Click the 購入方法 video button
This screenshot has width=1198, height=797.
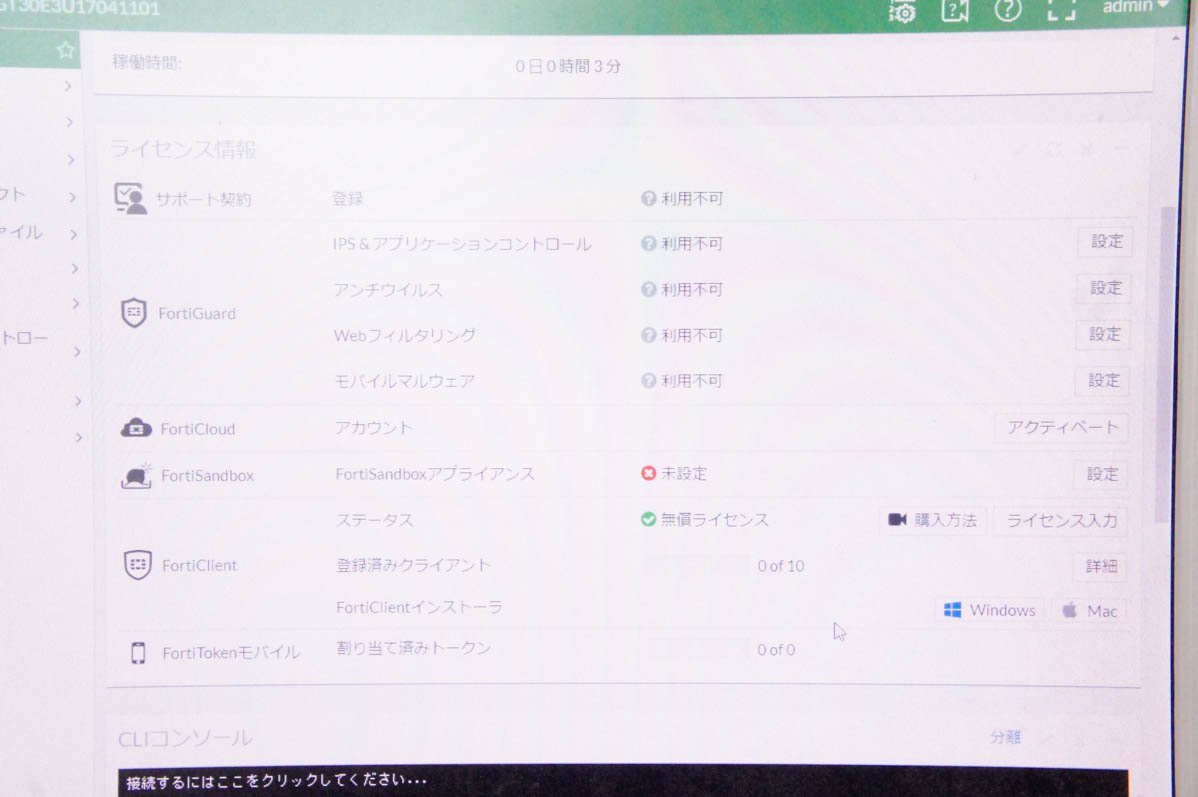(932, 520)
